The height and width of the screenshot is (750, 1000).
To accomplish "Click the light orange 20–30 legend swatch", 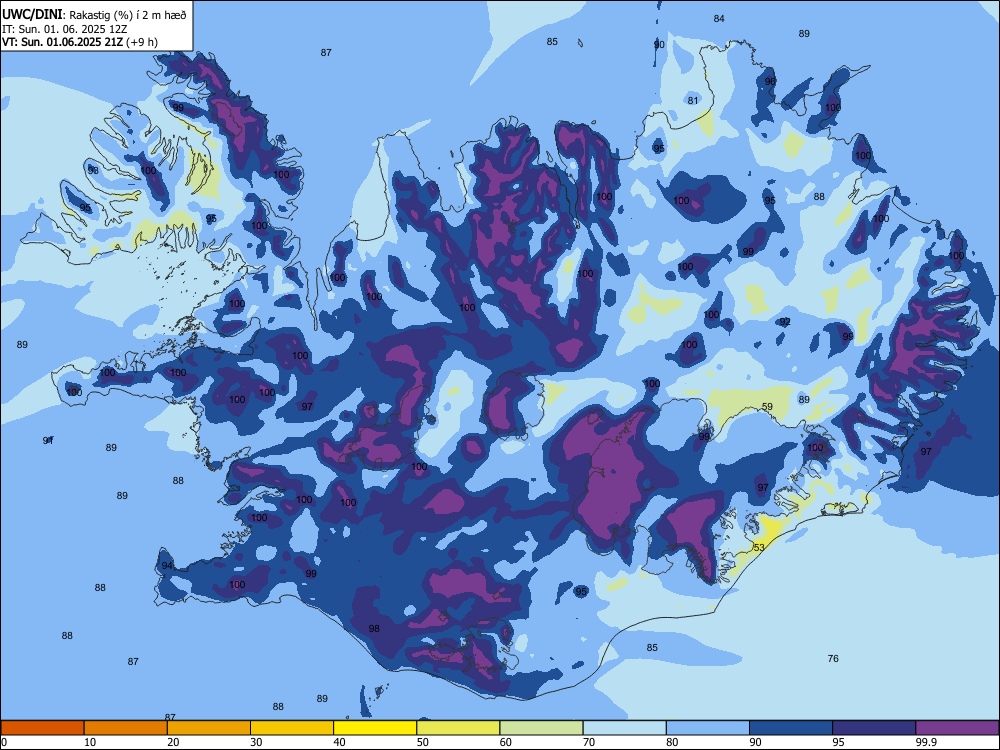I will click(209, 728).
